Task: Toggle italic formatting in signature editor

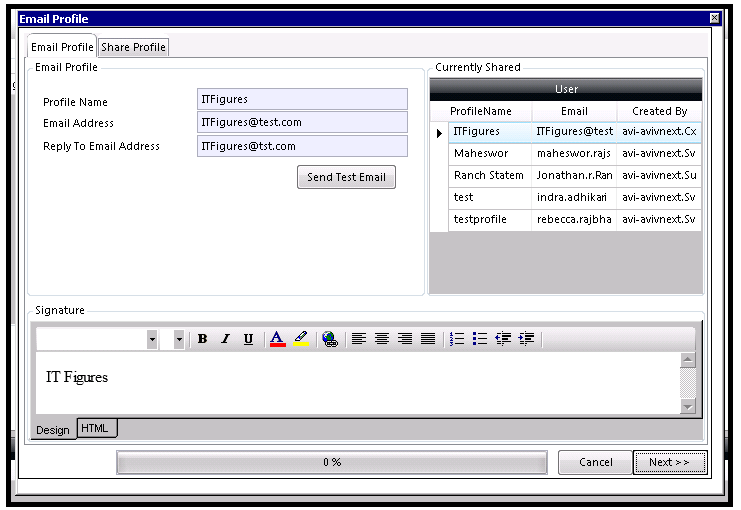Action: (225, 339)
